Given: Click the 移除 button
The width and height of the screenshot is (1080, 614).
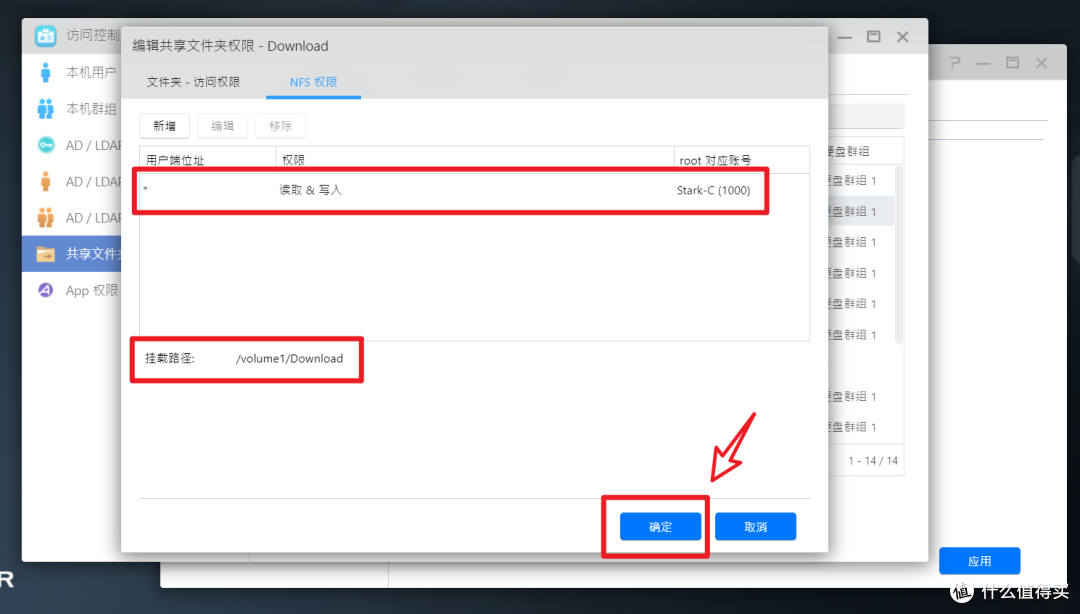Looking at the screenshot, I should coord(280,126).
